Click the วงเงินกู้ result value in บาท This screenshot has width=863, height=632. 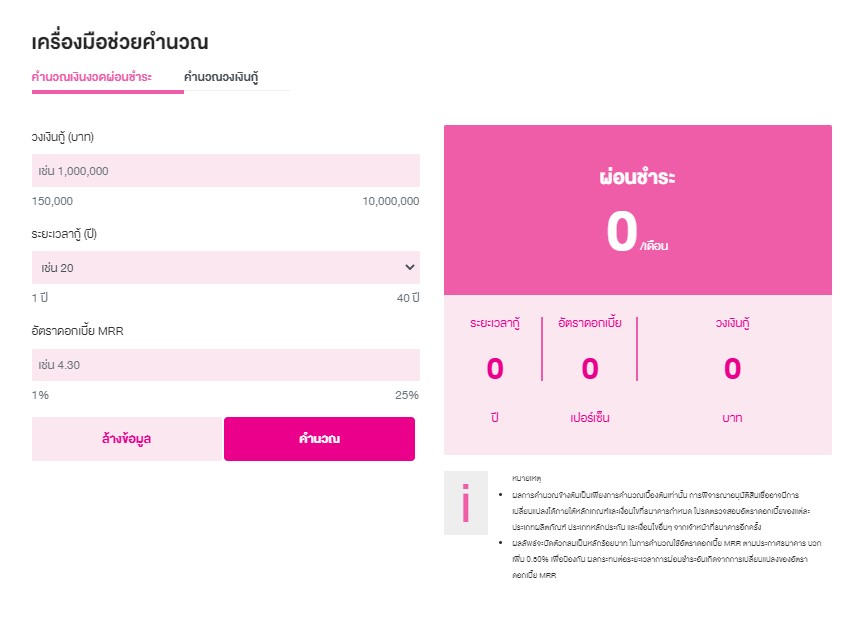(733, 369)
